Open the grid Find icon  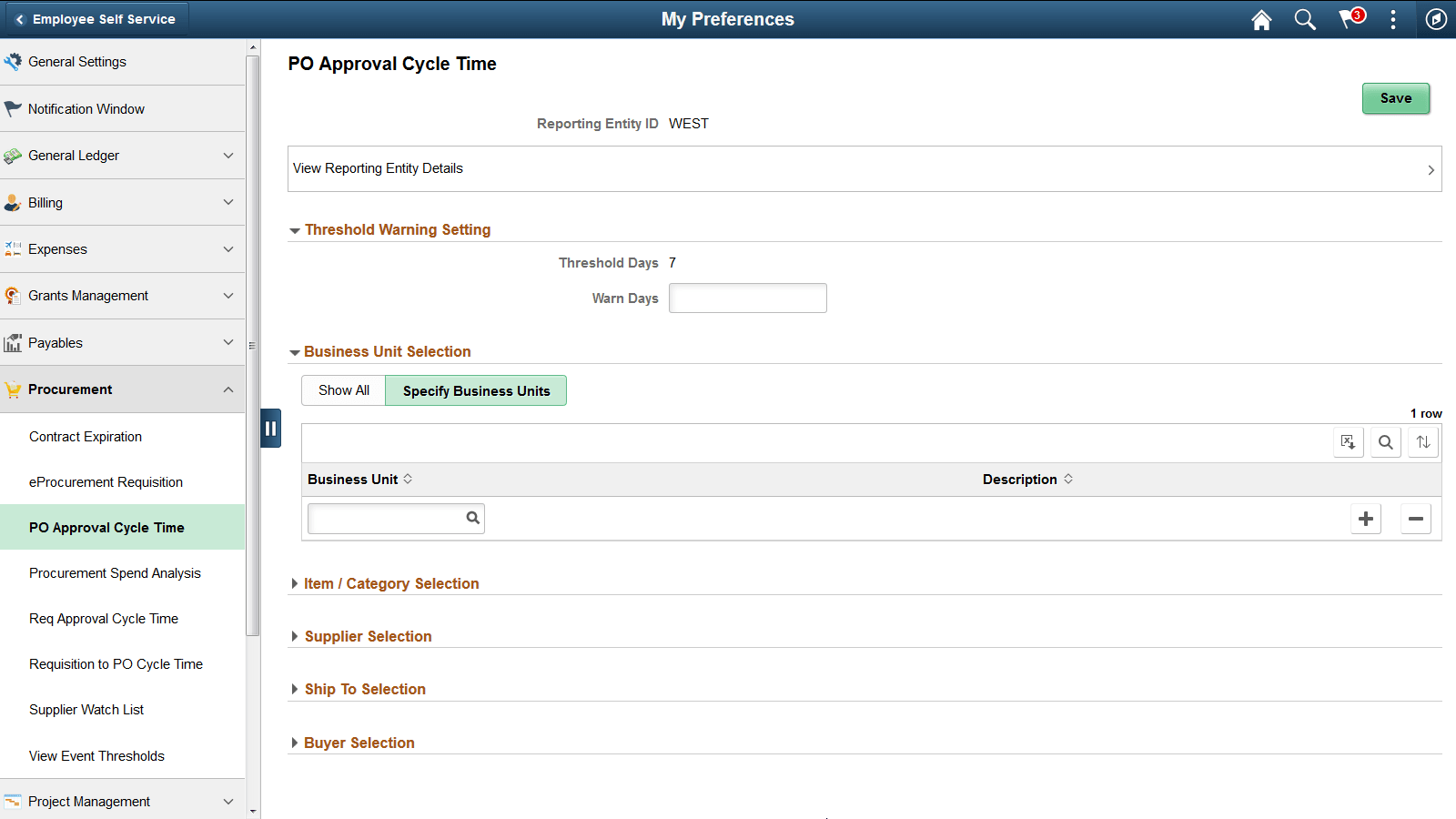pos(1385,442)
